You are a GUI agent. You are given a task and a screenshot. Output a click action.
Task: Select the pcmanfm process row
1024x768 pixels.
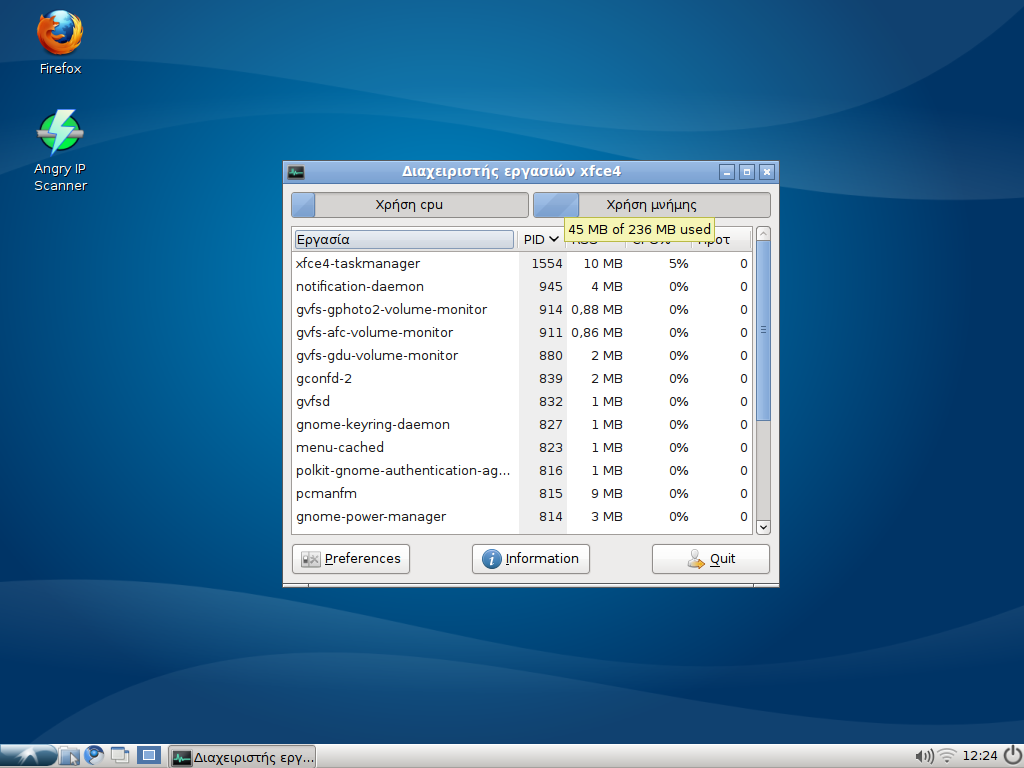(x=400, y=494)
